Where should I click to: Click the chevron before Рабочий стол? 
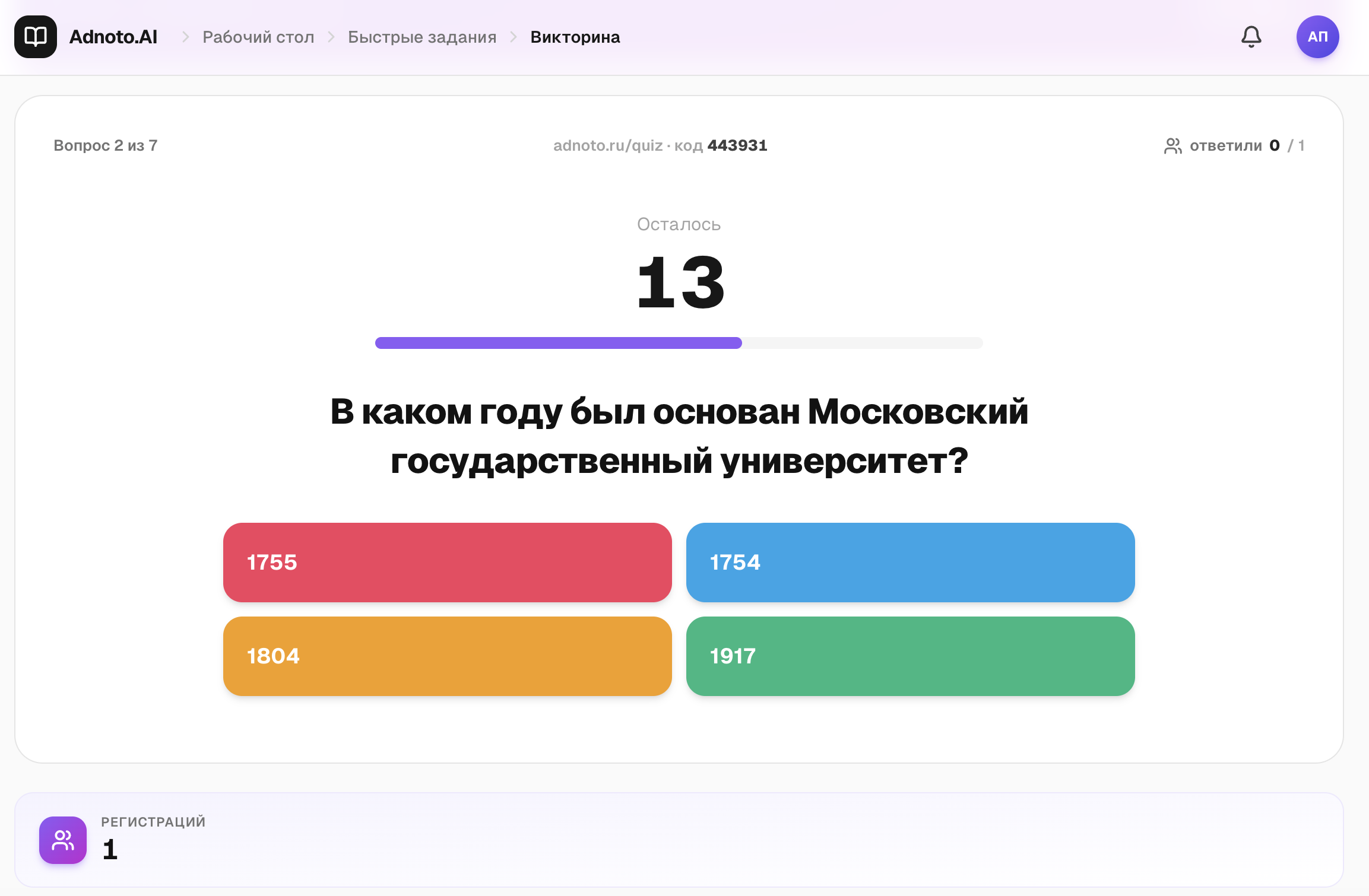click(186, 37)
